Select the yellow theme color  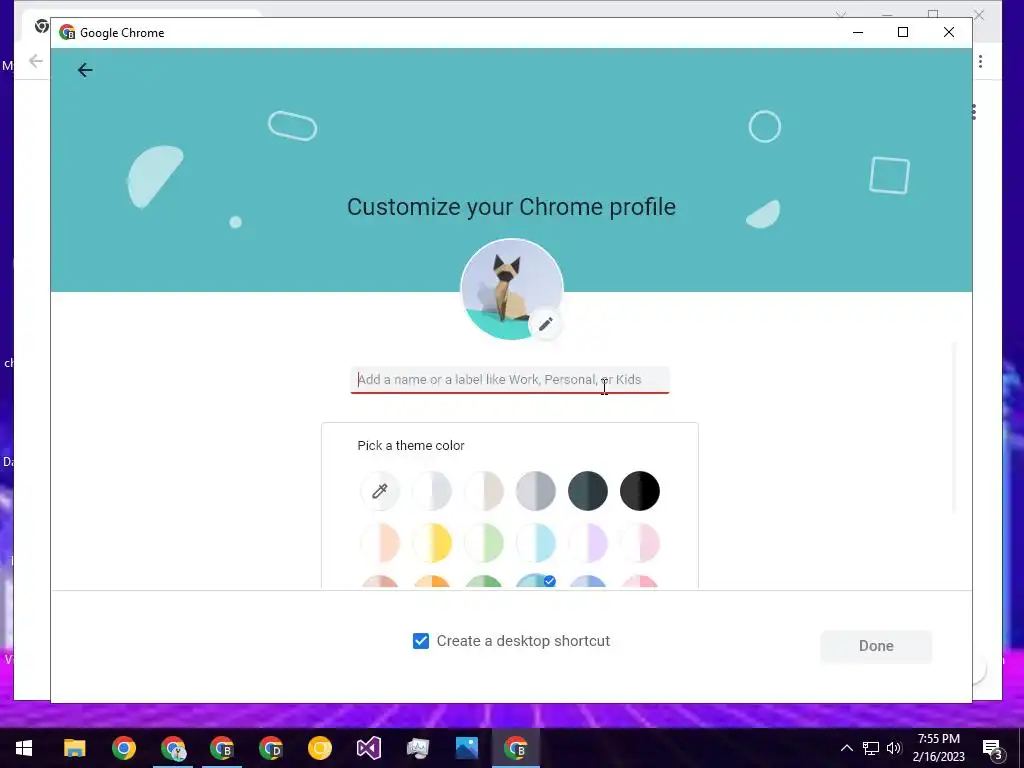[x=432, y=543]
